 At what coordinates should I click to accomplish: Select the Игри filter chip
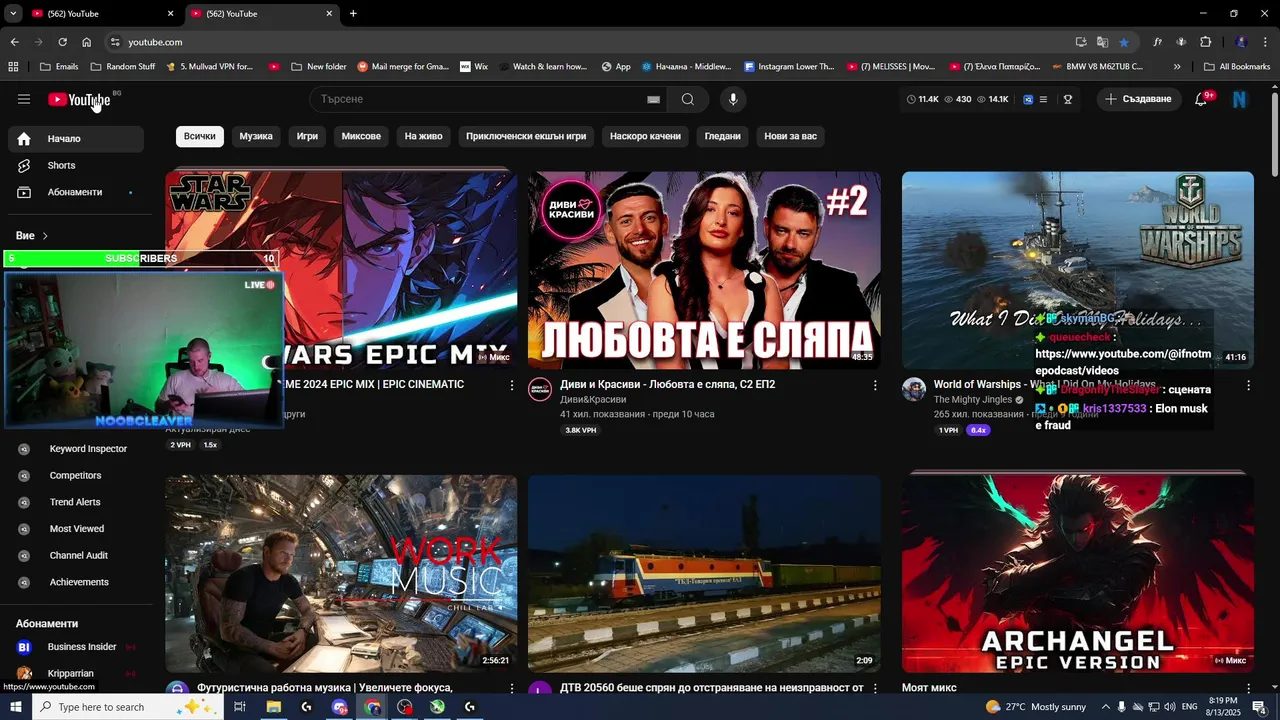click(x=307, y=136)
